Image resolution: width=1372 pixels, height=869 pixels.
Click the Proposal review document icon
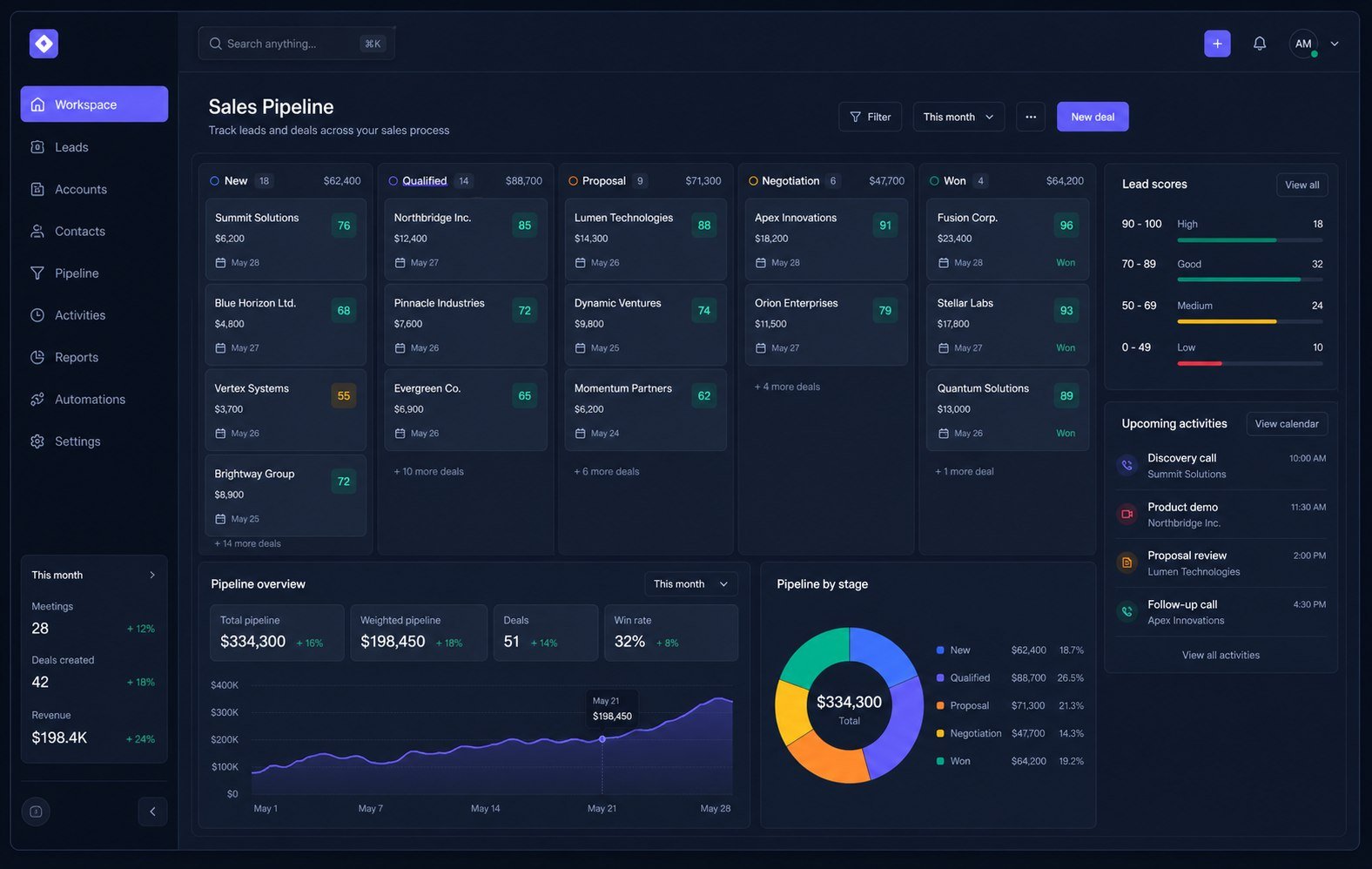click(x=1127, y=562)
